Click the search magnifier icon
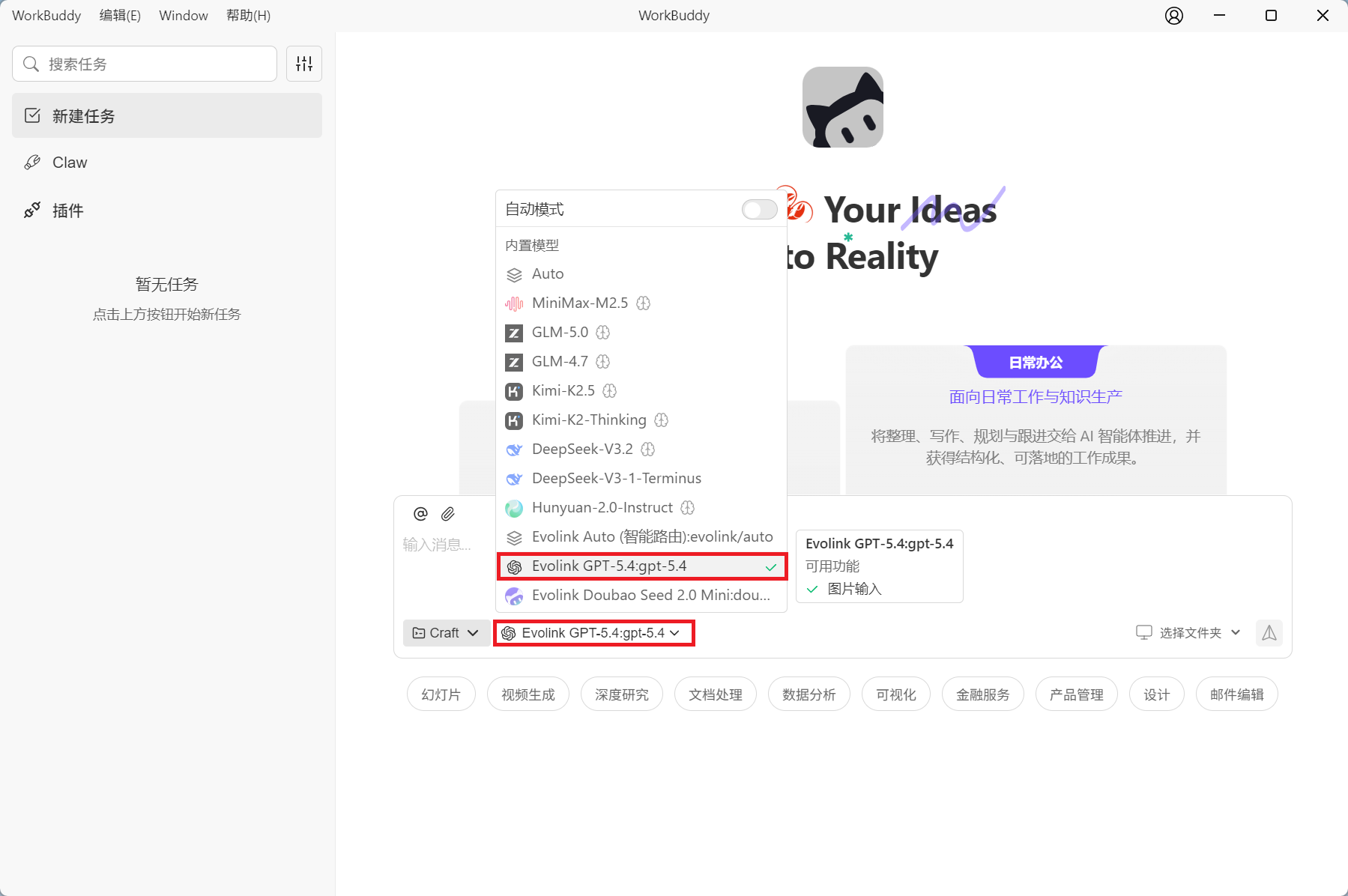1348x896 pixels. [31, 64]
